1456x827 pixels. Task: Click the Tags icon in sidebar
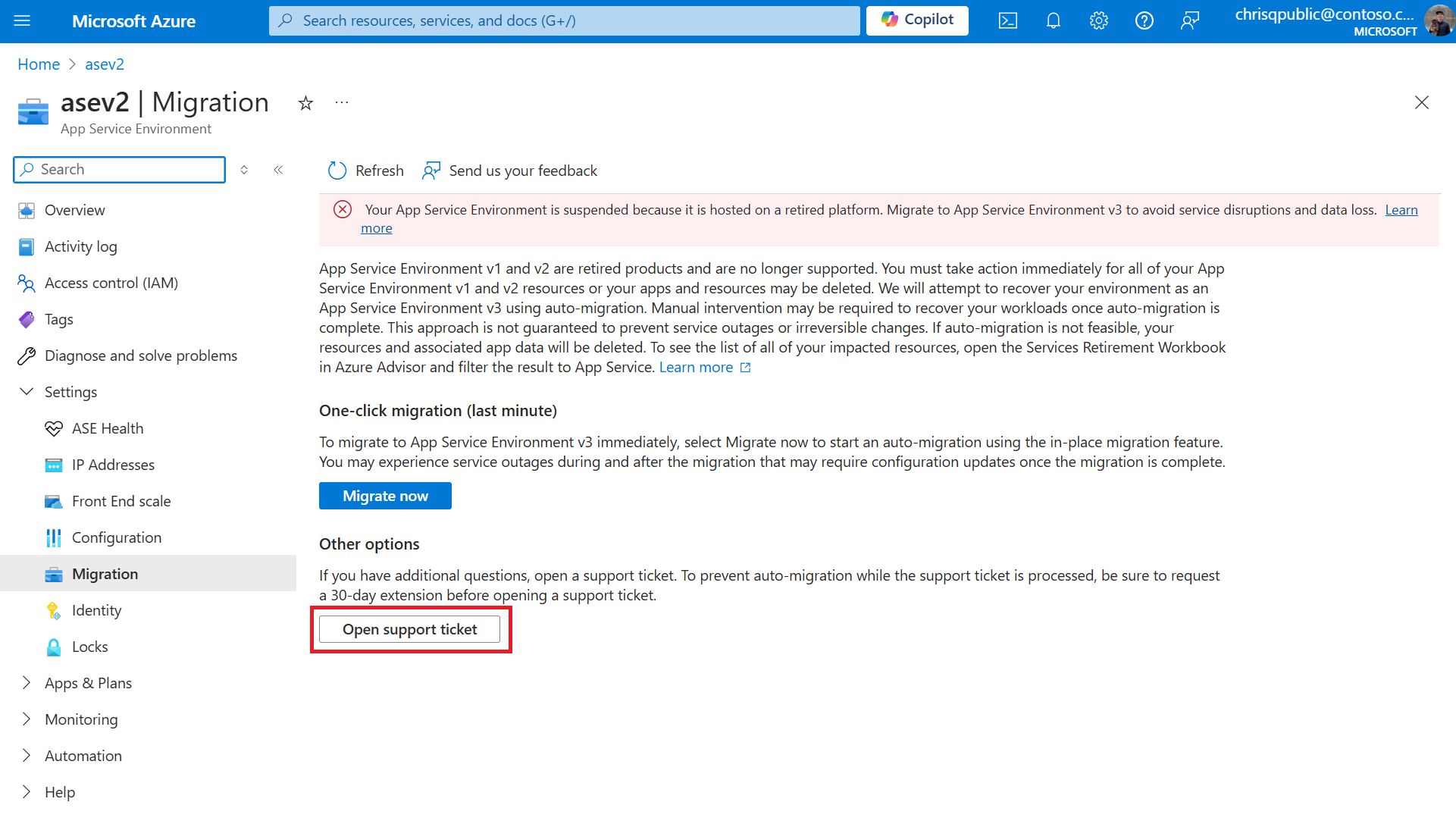coord(26,318)
